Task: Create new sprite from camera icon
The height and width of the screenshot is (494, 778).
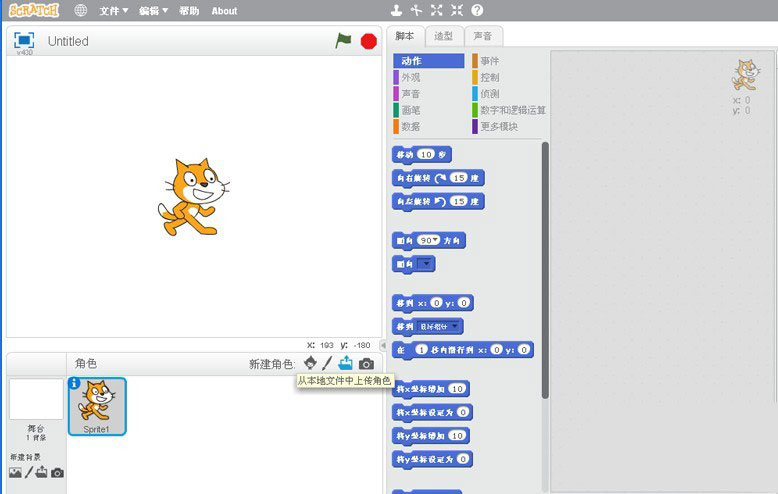Action: pos(366,364)
